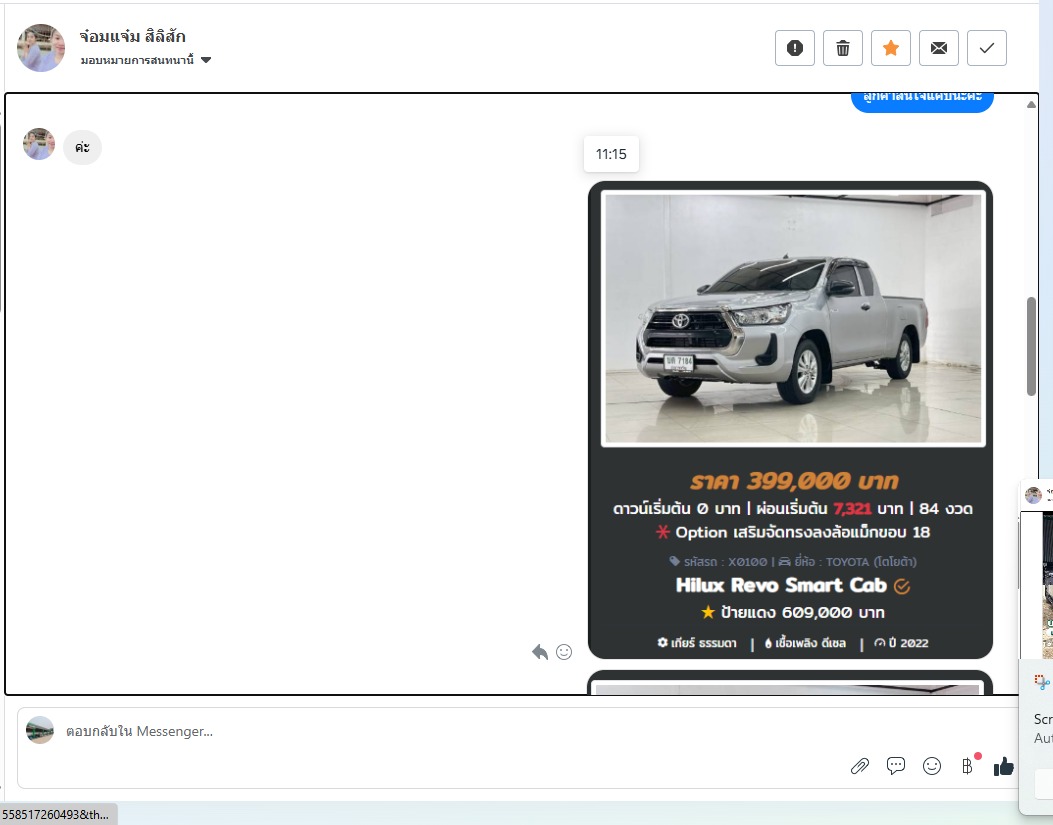Viewport: 1053px width, 825px height.
Task: Reply to message with the arrow icon
Action: click(x=540, y=652)
